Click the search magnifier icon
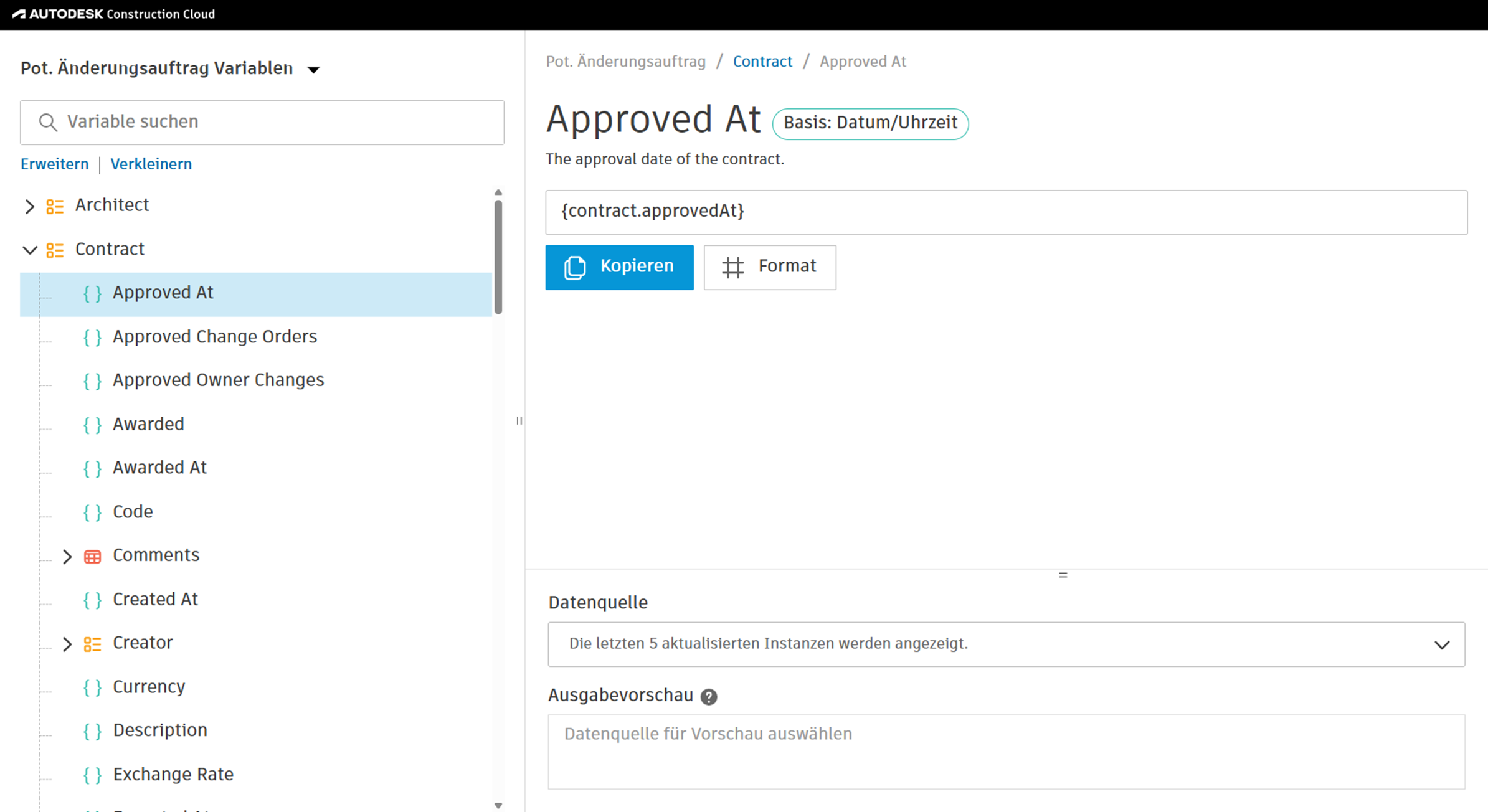The image size is (1488, 812). (48, 122)
